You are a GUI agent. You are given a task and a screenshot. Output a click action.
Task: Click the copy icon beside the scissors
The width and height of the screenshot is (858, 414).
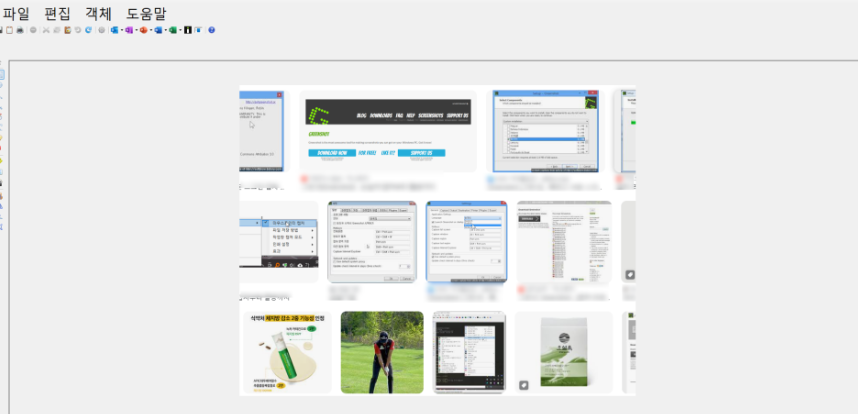coord(57,30)
